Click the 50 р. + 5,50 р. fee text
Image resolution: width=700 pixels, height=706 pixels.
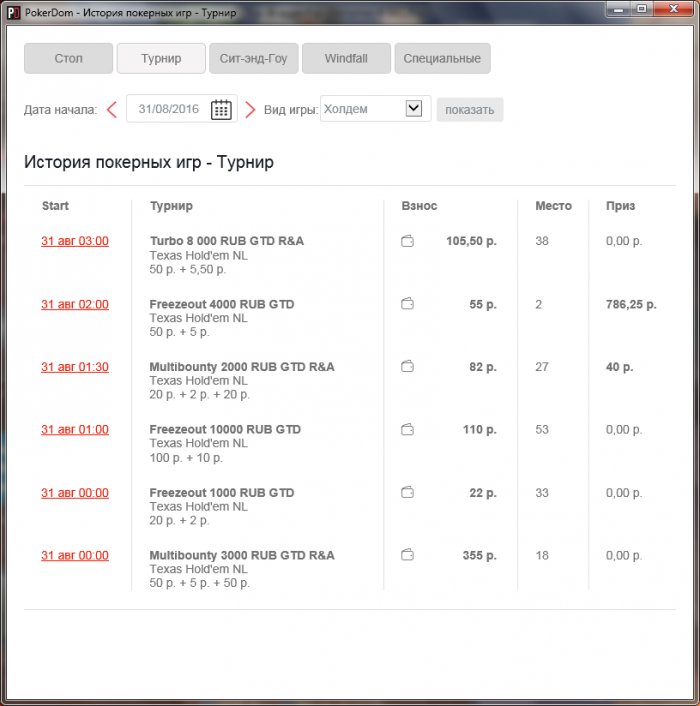(188, 269)
